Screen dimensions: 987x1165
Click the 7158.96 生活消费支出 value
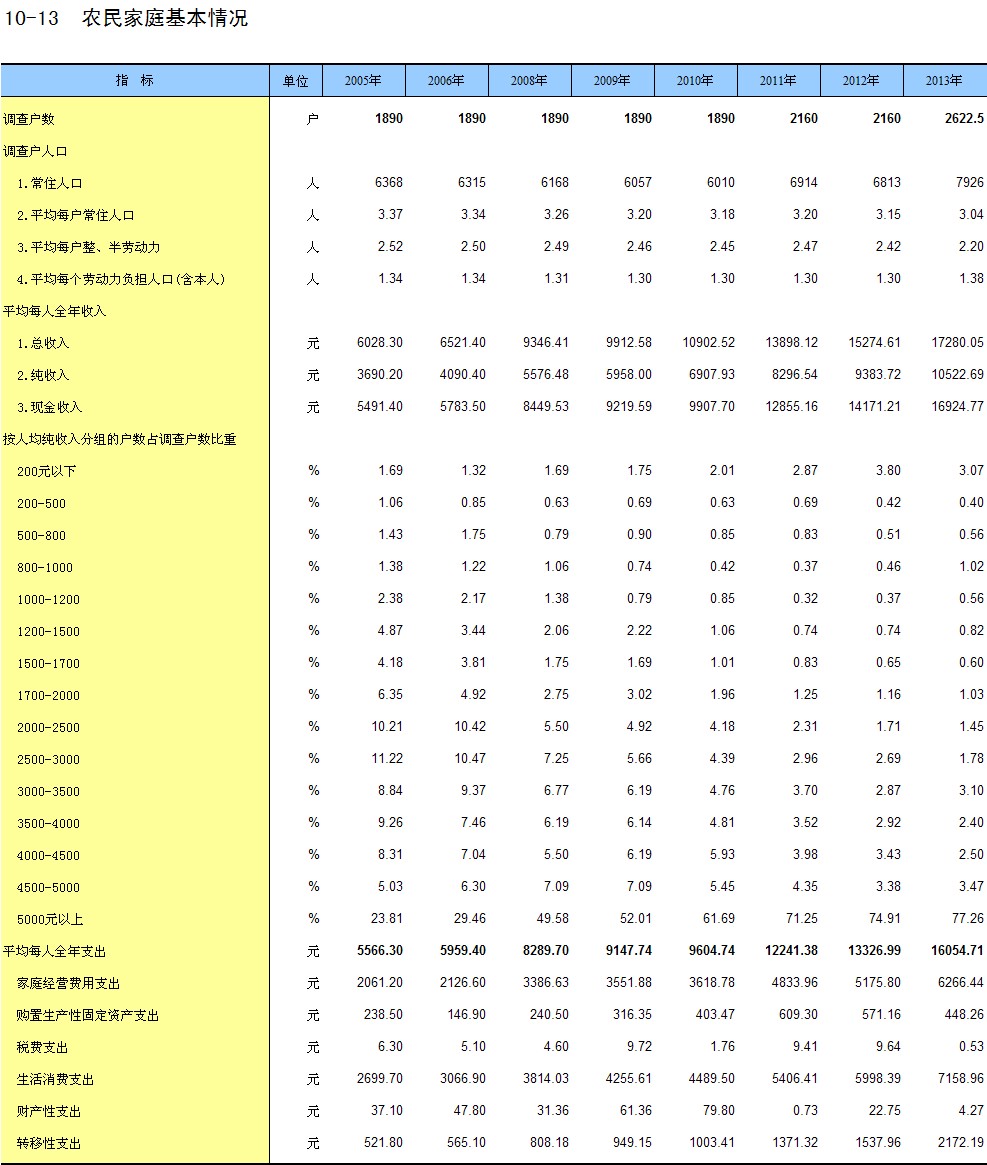pyautogui.click(x=961, y=1077)
